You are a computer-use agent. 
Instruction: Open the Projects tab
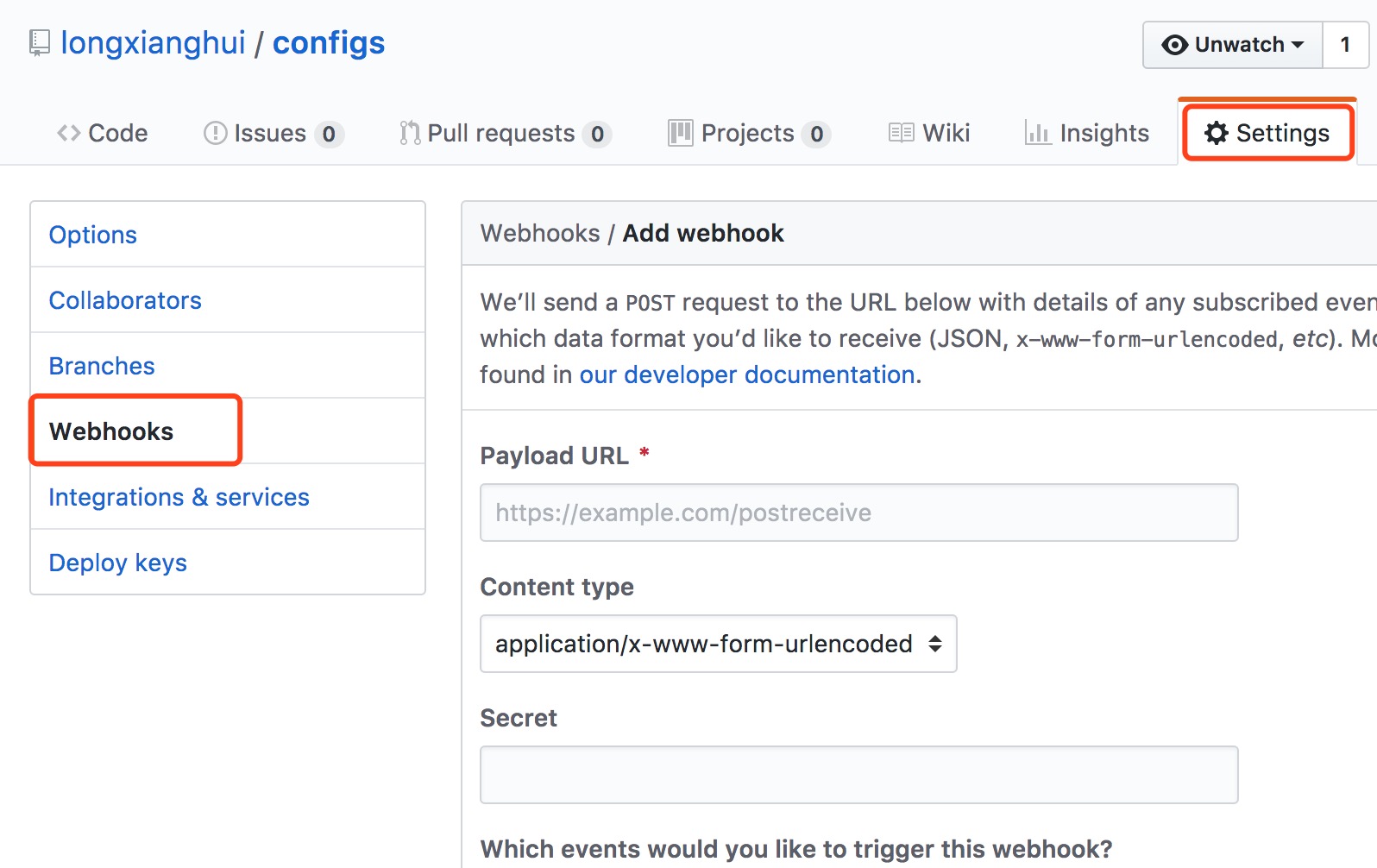(750, 133)
